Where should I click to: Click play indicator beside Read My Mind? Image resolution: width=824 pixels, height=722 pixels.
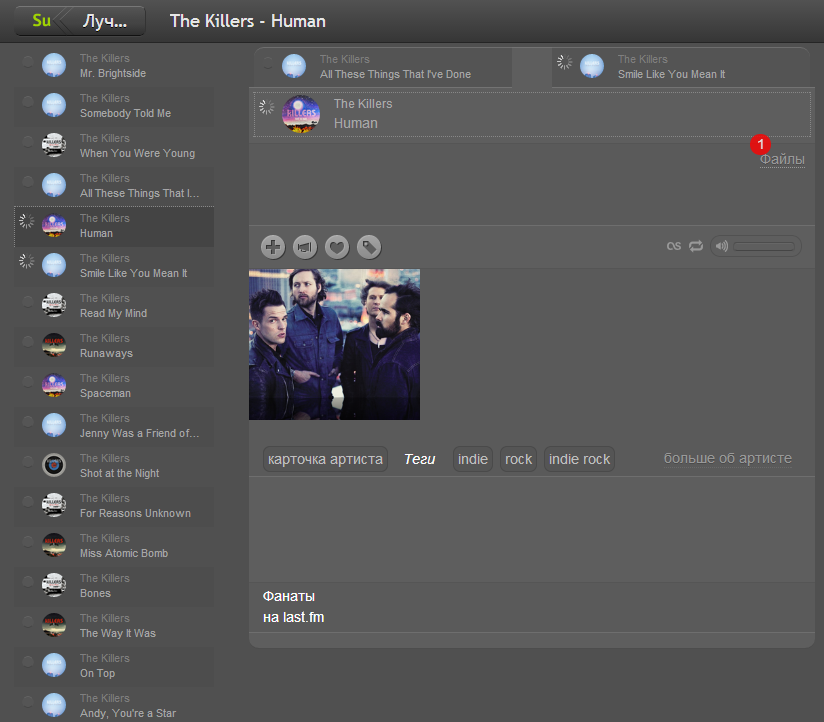coord(27,301)
